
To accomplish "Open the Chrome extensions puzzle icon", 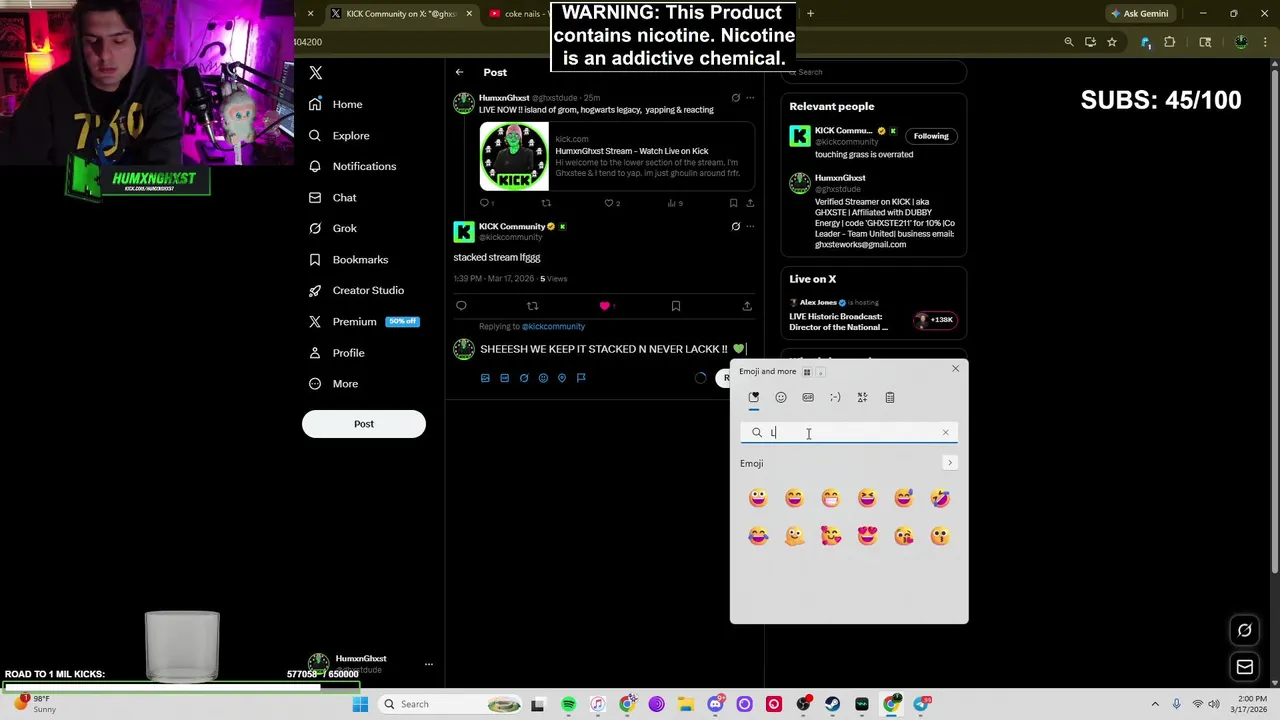I will pos(1169,42).
